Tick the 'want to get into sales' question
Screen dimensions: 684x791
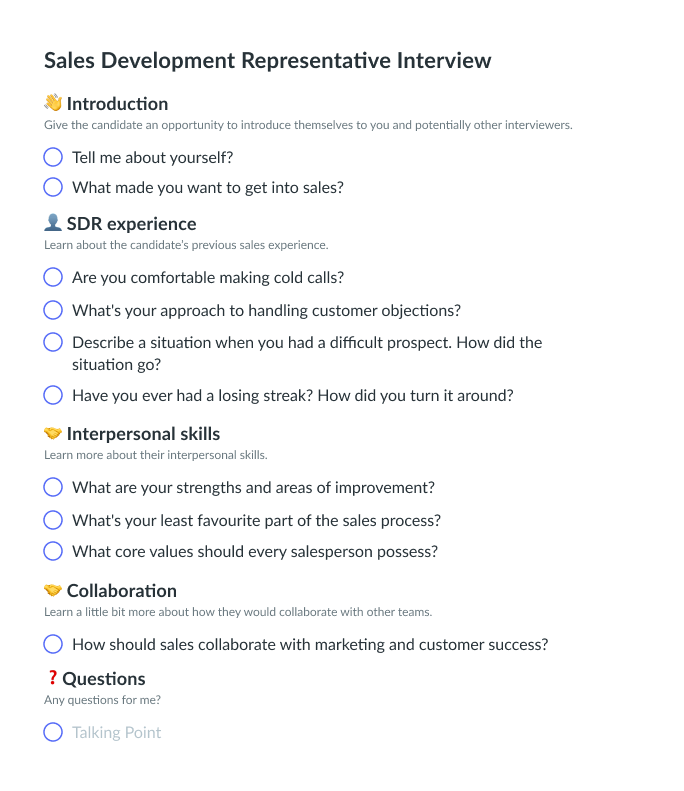(x=53, y=187)
